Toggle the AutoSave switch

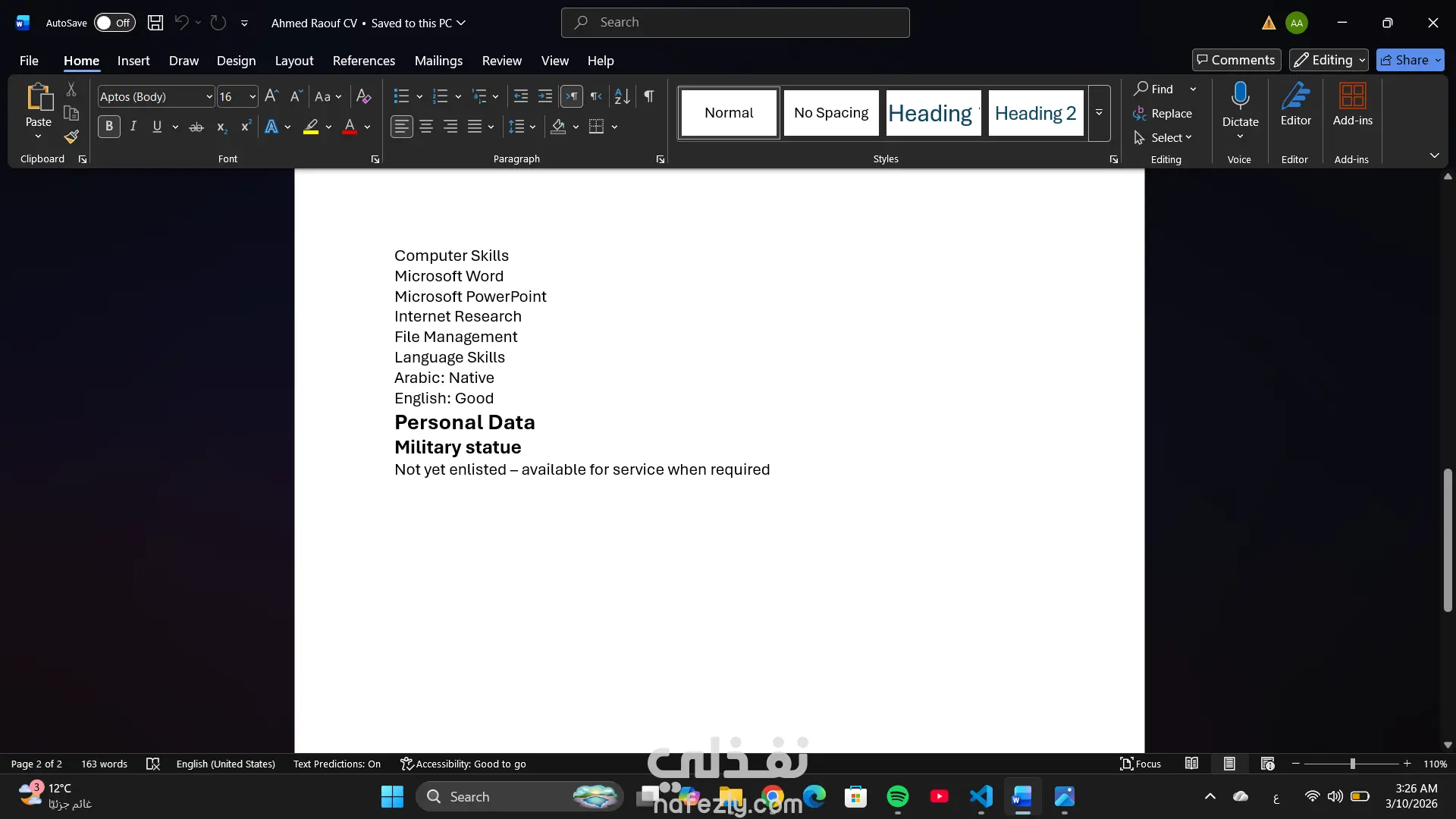tap(115, 23)
